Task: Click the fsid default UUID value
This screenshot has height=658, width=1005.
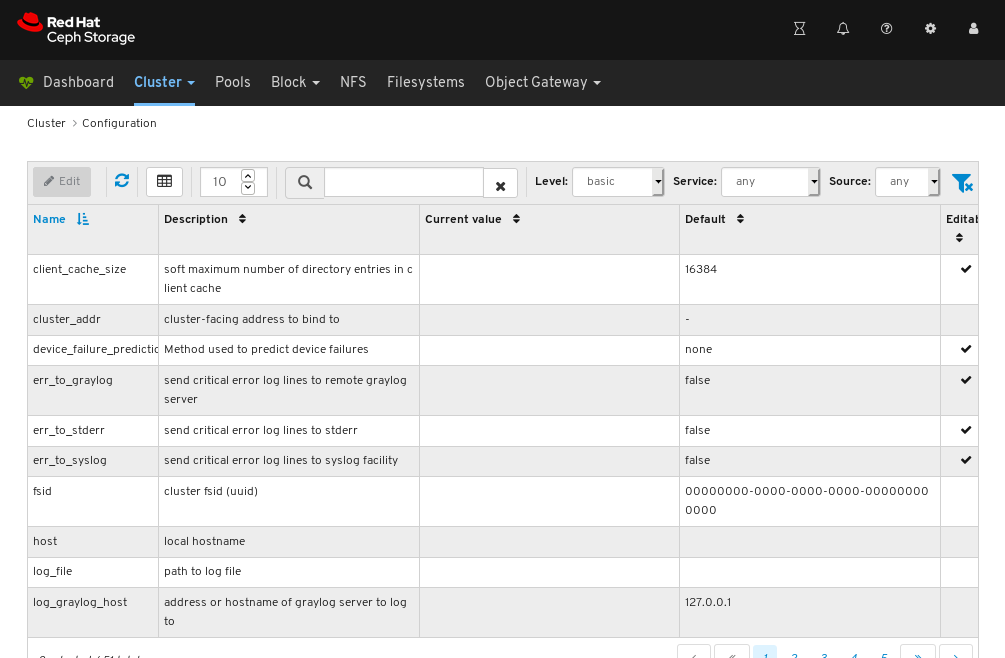Action: (806, 500)
